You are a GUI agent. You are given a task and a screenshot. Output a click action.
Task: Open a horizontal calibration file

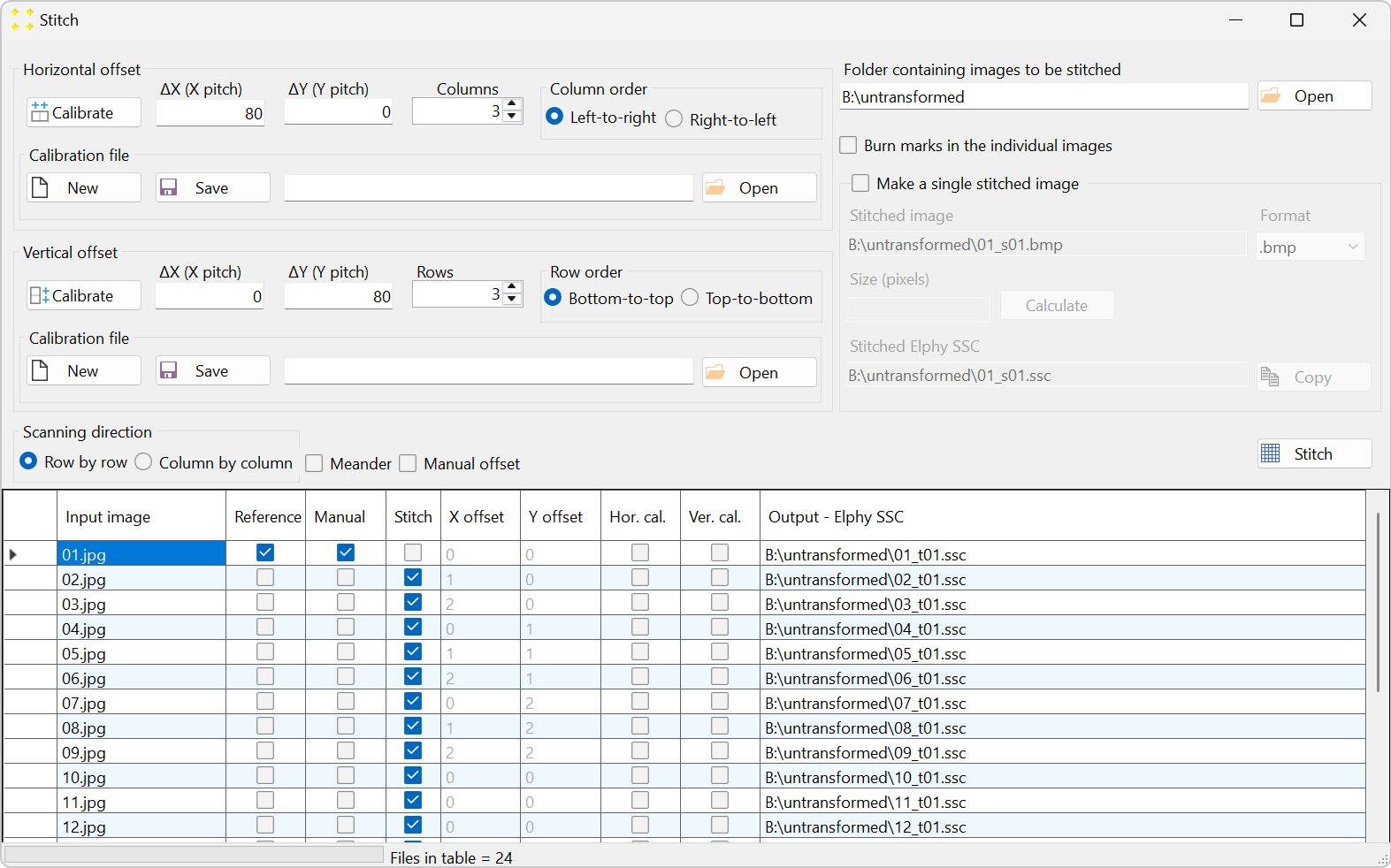(x=760, y=187)
